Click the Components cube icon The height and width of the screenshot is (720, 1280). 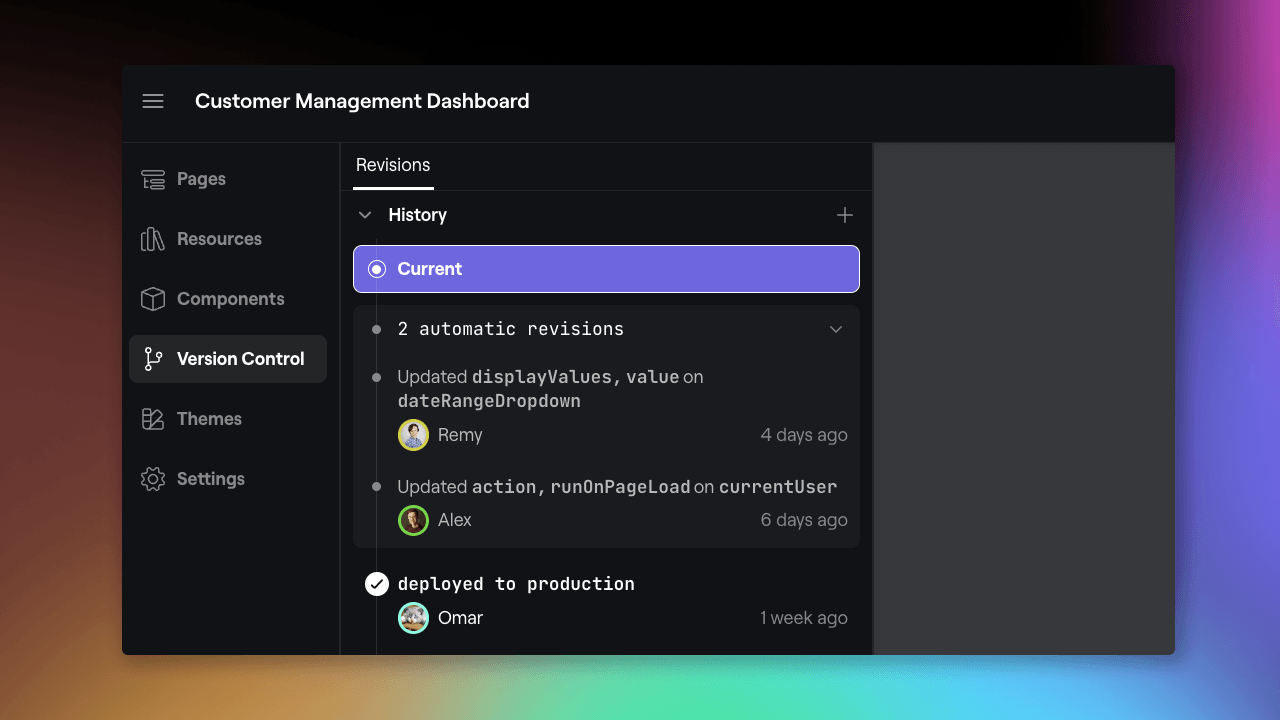click(x=153, y=299)
